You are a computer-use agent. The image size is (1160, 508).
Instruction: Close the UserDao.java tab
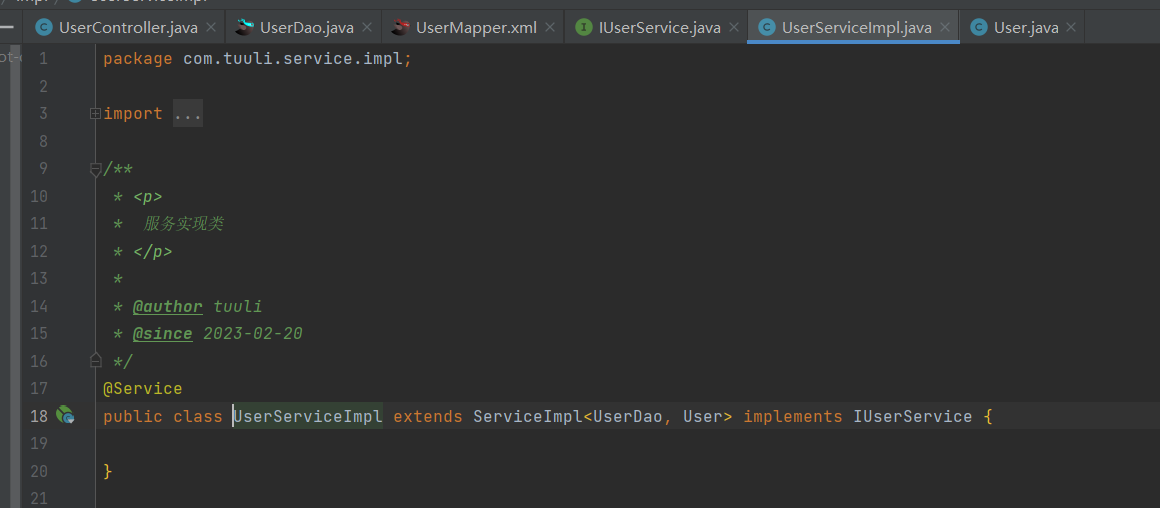368,28
